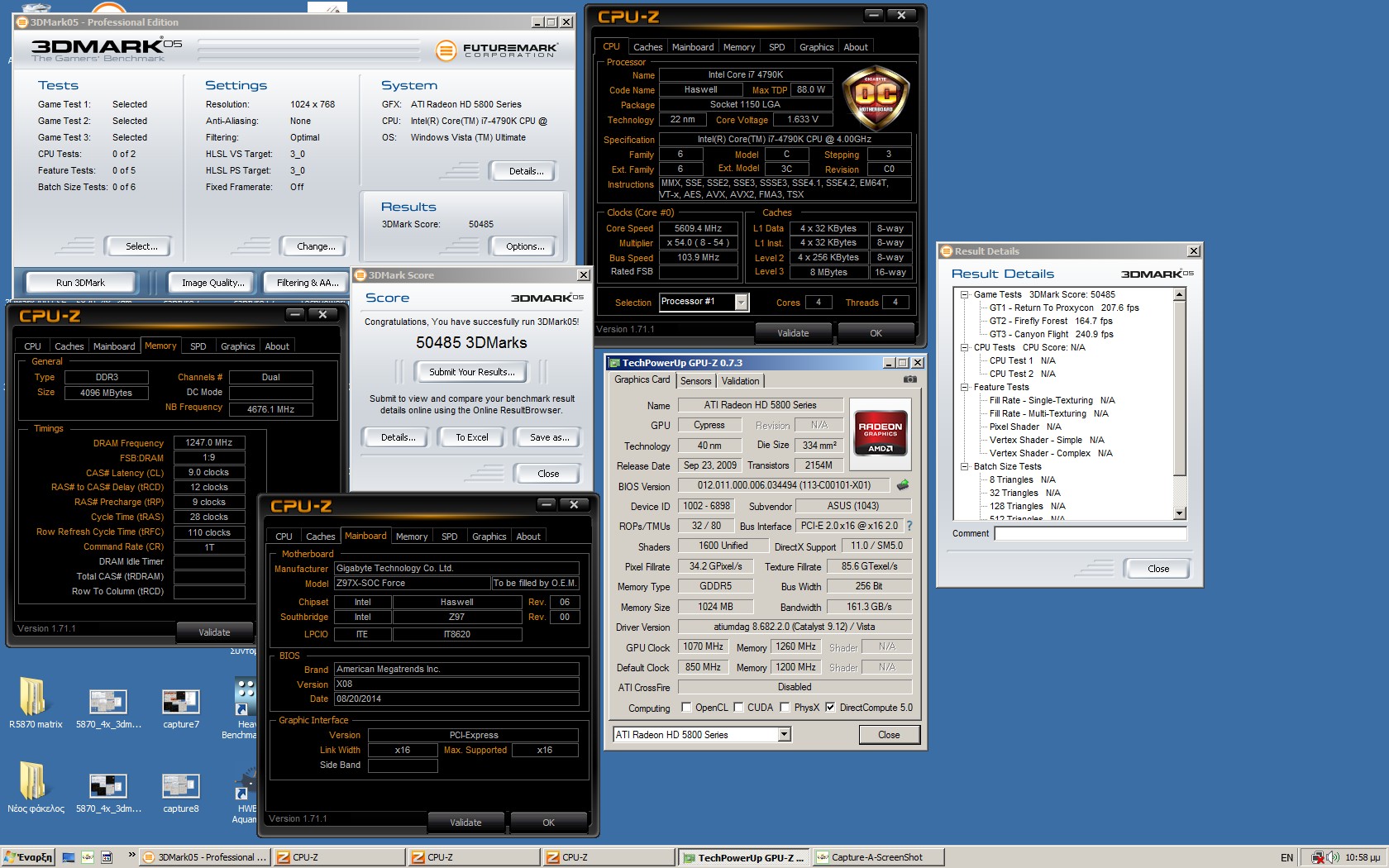Viewport: 1389px width, 868px height.
Task: Open Graphics tab in the CPU-Z Mainboard window
Action: coord(489,537)
